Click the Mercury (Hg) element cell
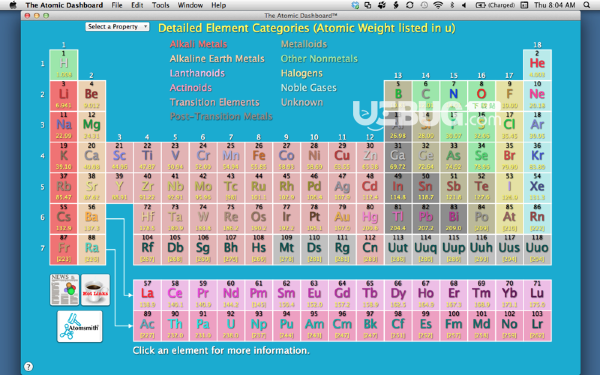Screen dimensions: 600x375 (370, 218)
